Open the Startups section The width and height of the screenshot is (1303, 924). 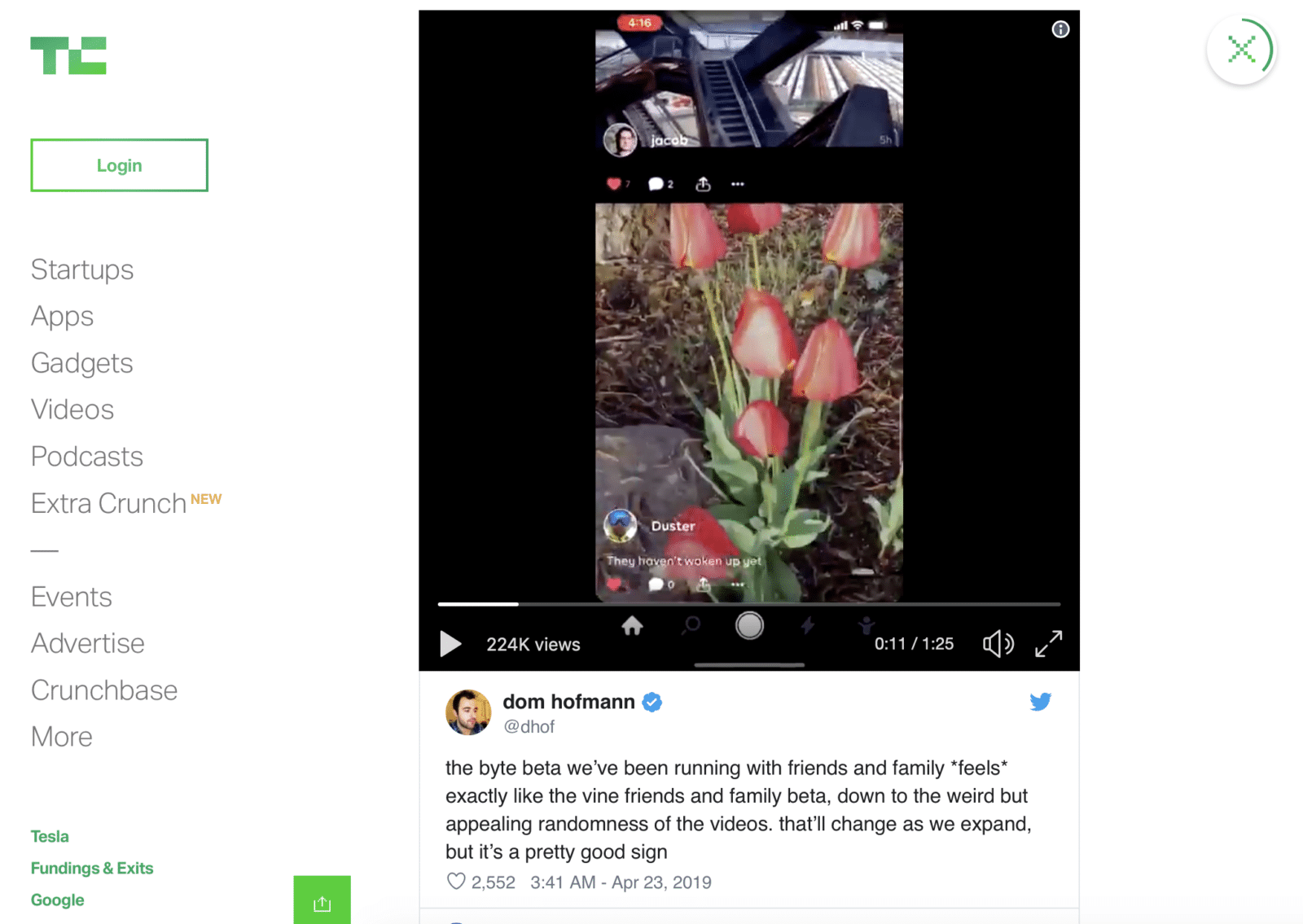coord(82,269)
